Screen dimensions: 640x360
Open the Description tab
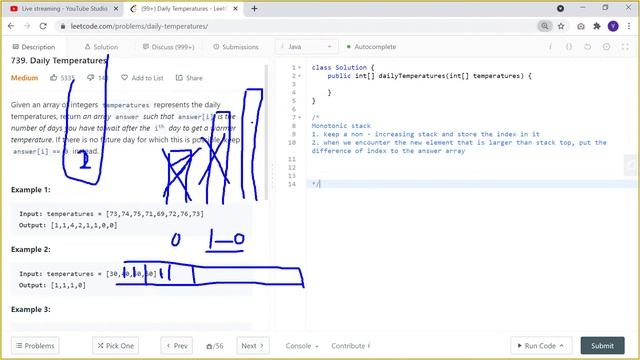click(x=33, y=47)
